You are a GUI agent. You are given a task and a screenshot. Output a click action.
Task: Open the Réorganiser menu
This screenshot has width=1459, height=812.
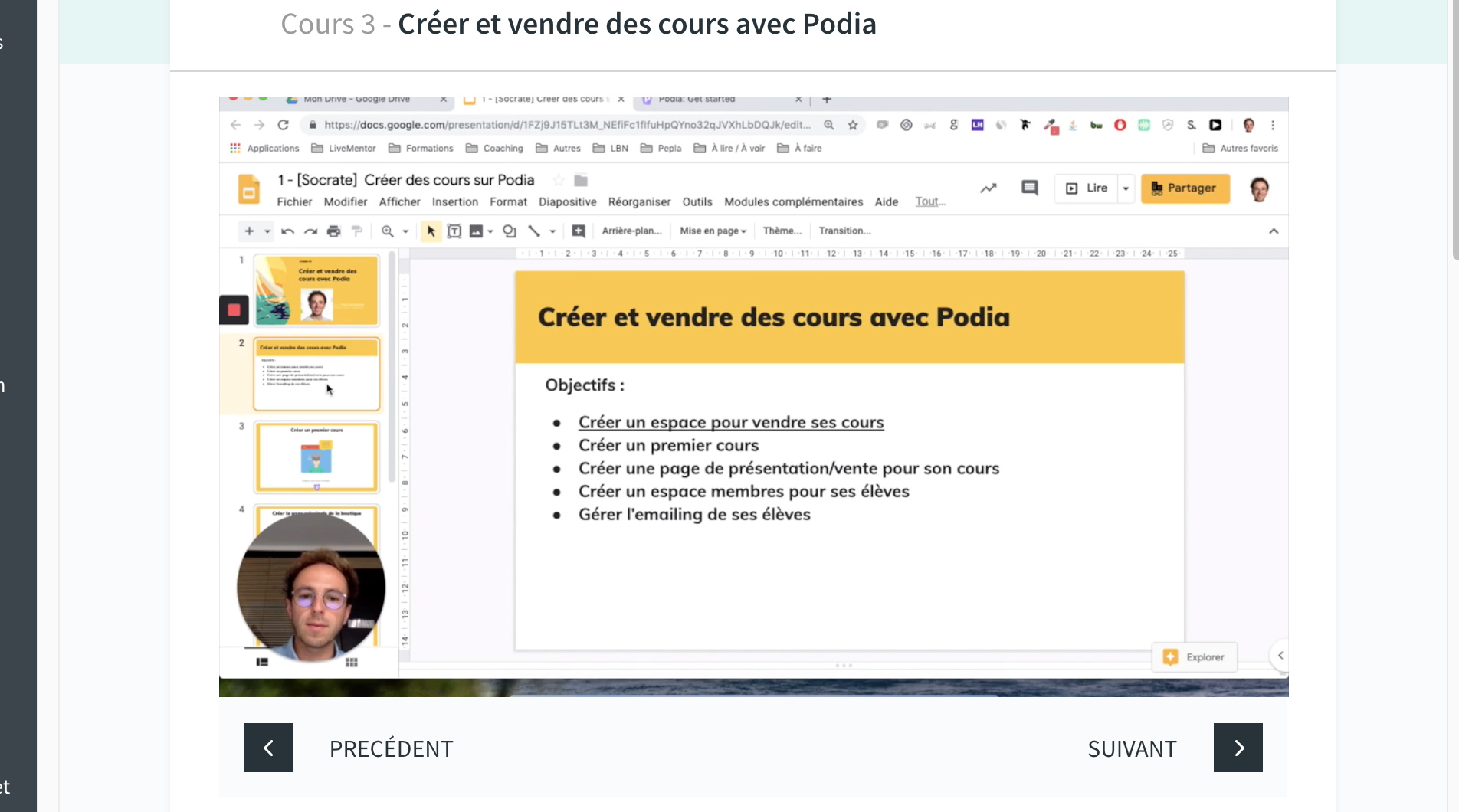[639, 201]
